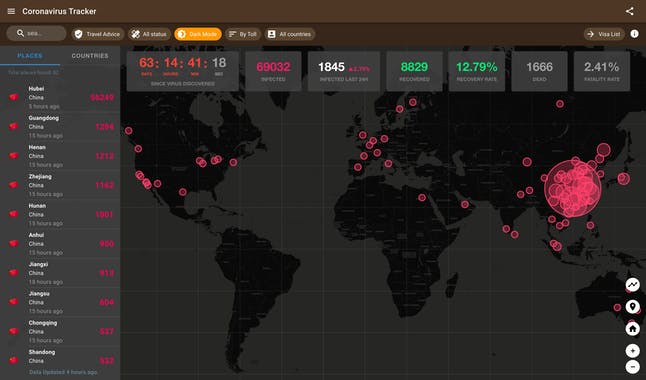The width and height of the screenshot is (646, 380).
Task: Click the All countries contact-card icon
Action: point(272,34)
